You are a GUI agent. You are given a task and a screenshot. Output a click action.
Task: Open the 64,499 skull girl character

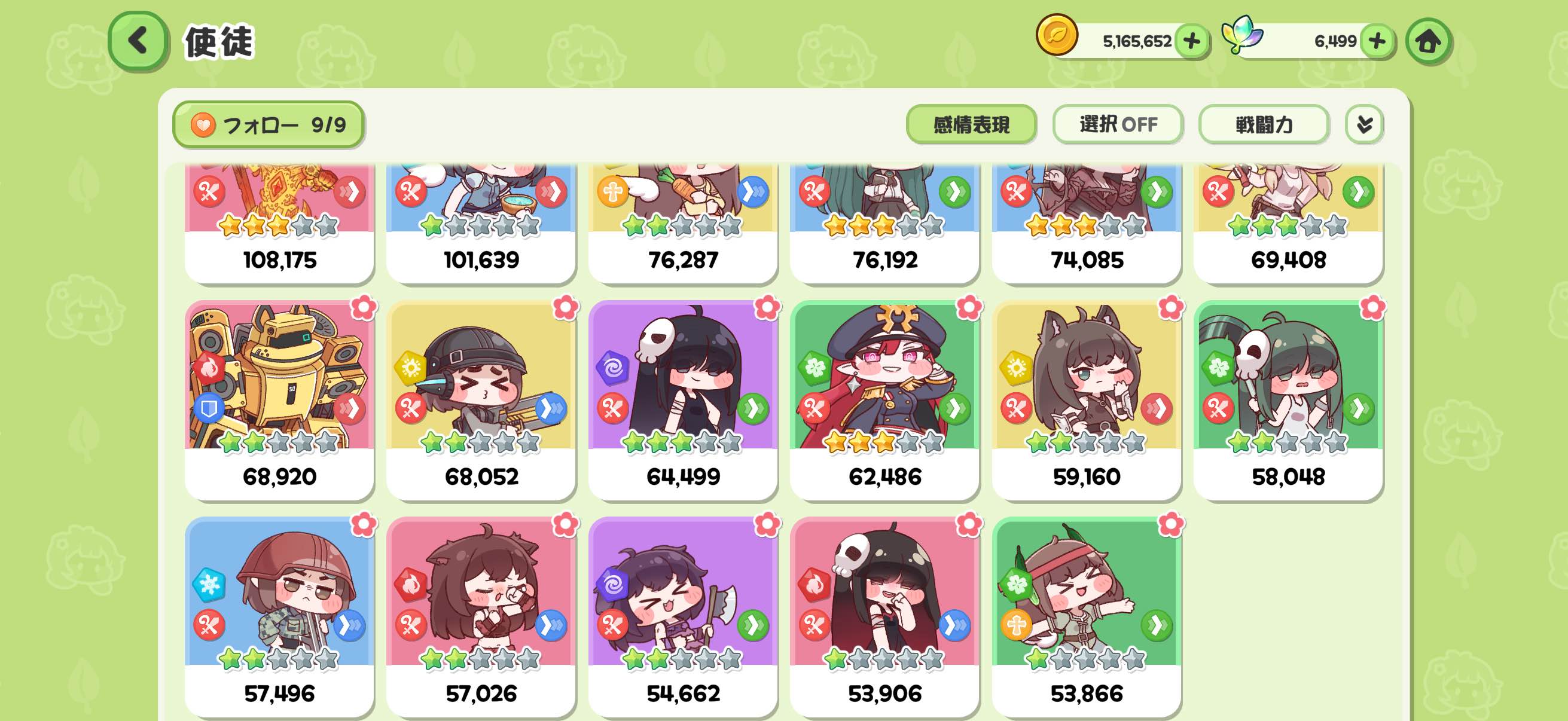point(683,401)
